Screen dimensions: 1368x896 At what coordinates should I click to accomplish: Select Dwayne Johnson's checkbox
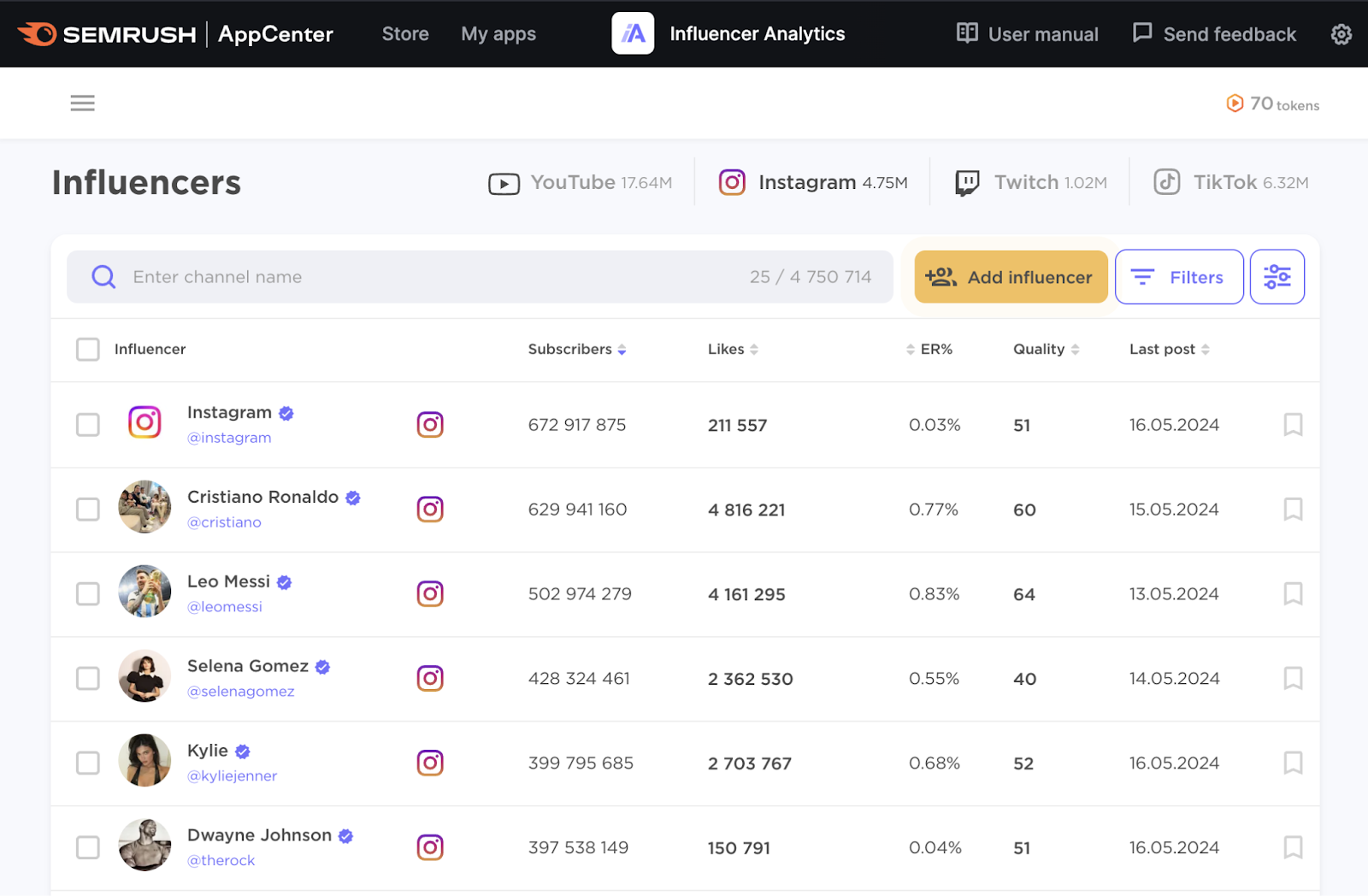[87, 847]
